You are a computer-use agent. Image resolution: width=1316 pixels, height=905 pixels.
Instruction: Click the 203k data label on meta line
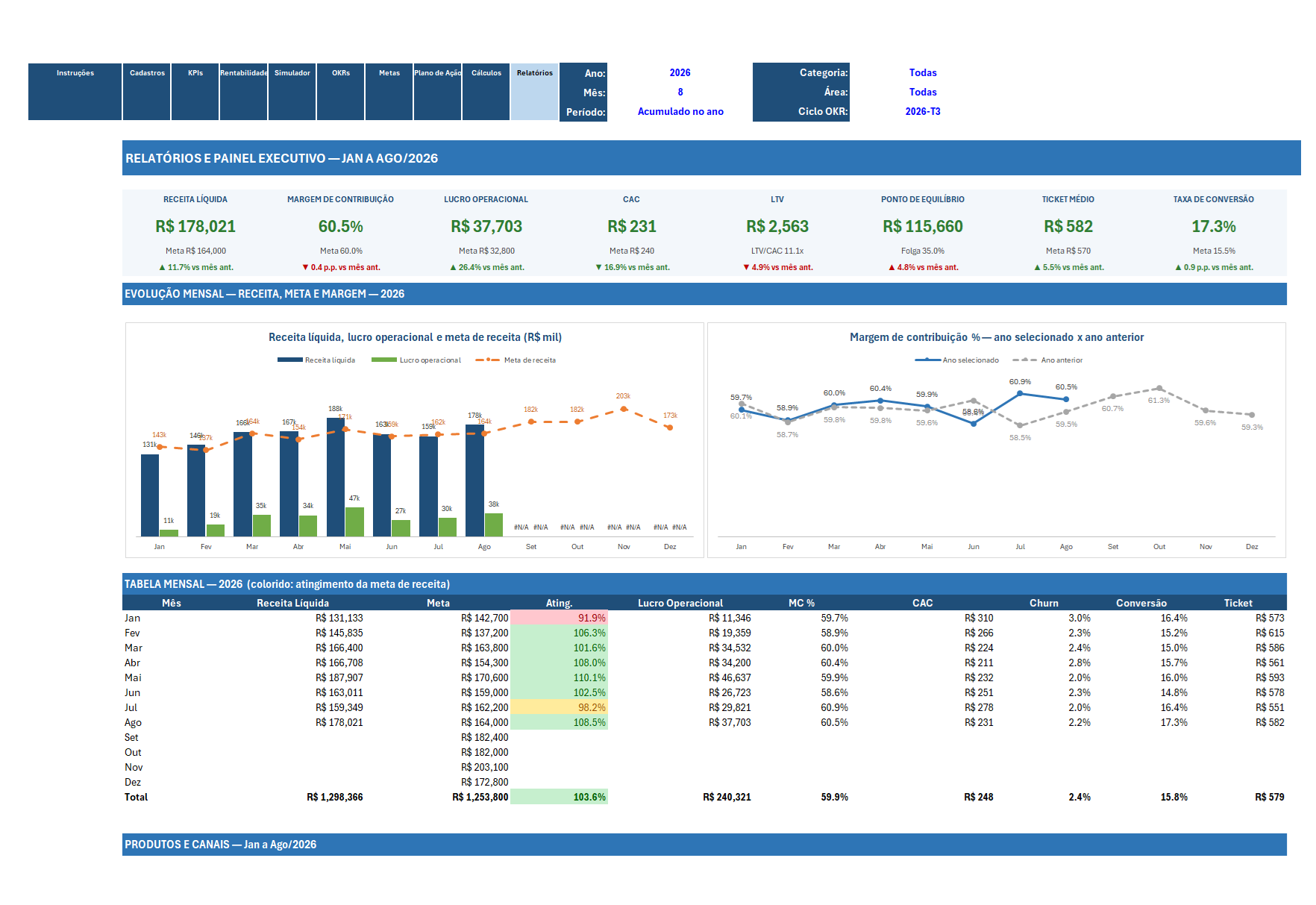point(623,396)
